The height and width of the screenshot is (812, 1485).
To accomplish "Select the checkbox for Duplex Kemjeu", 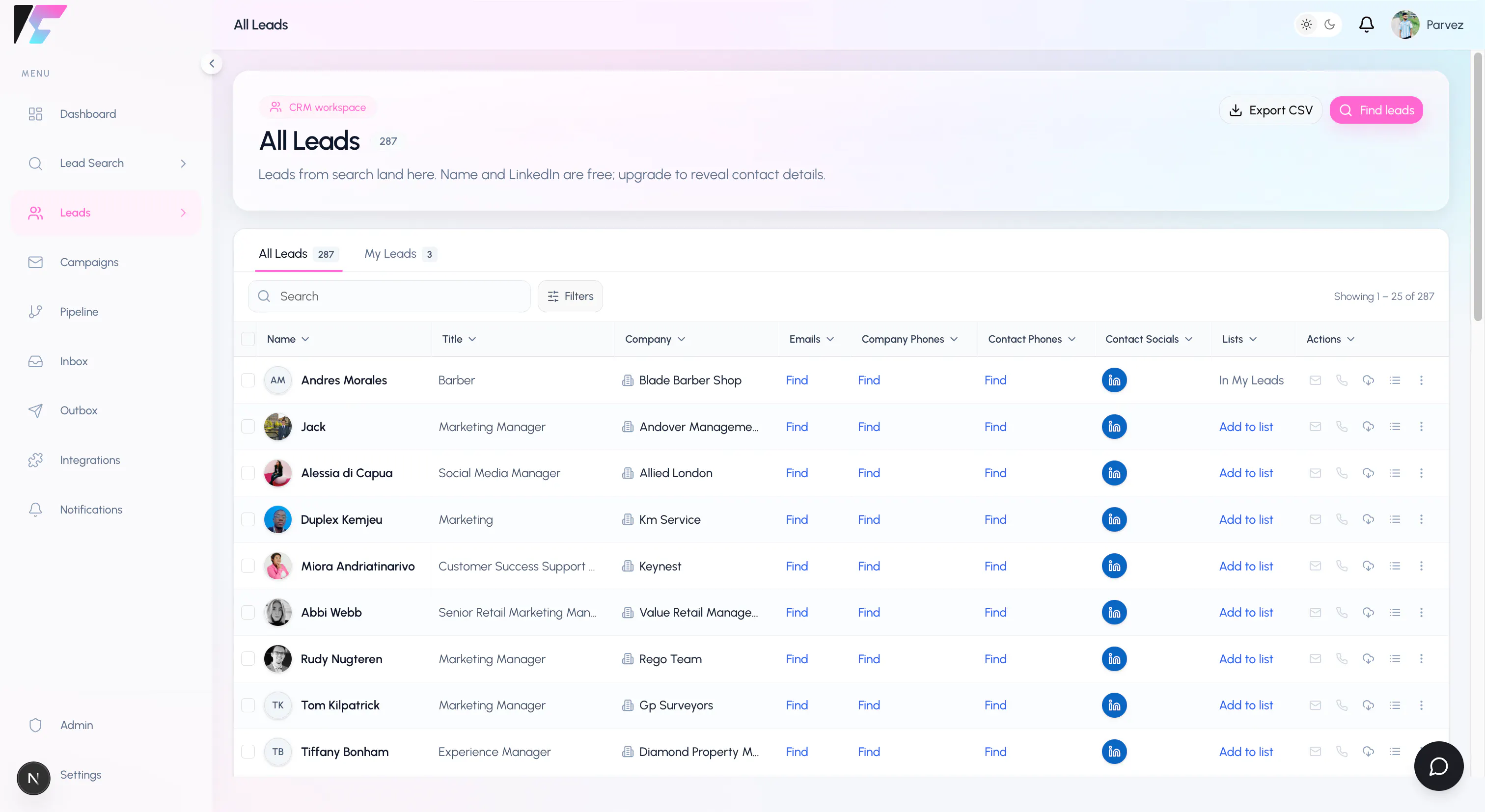I will [x=248, y=520].
